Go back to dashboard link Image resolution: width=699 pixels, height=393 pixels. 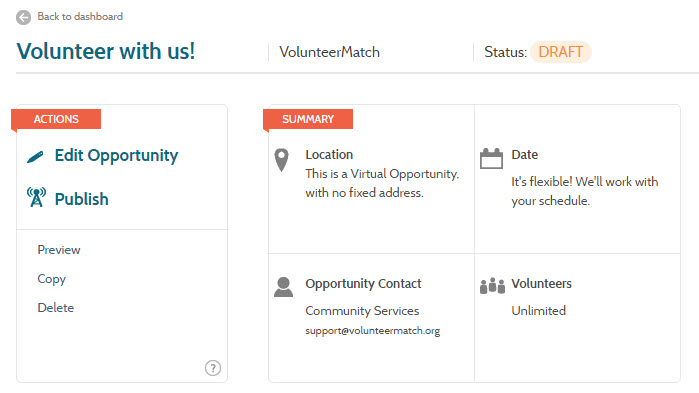(80, 16)
